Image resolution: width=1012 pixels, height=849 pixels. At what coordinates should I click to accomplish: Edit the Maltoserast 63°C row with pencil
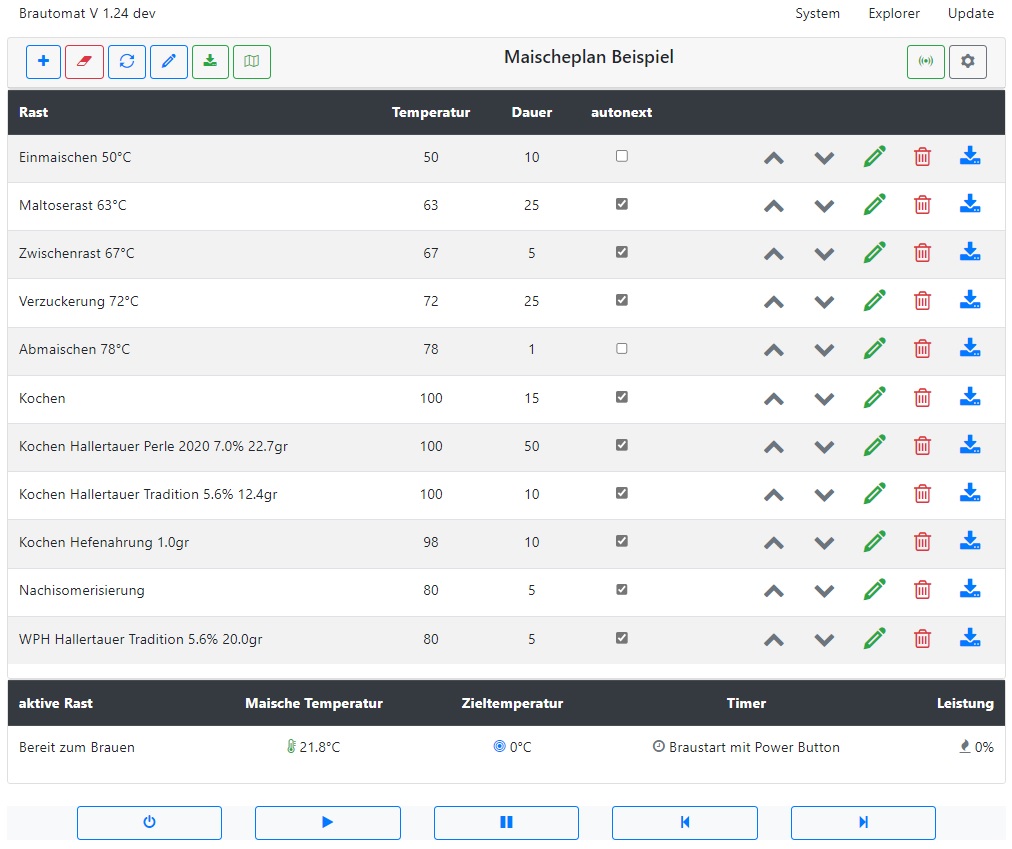tap(875, 205)
